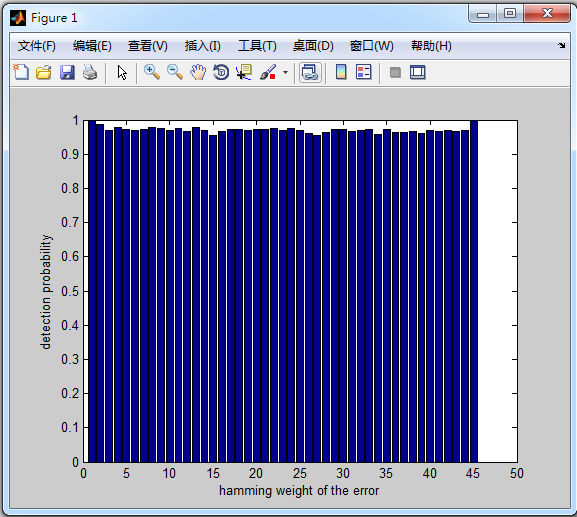
Task: Expand the Brush color dropdown arrow
Action: (x=286, y=72)
